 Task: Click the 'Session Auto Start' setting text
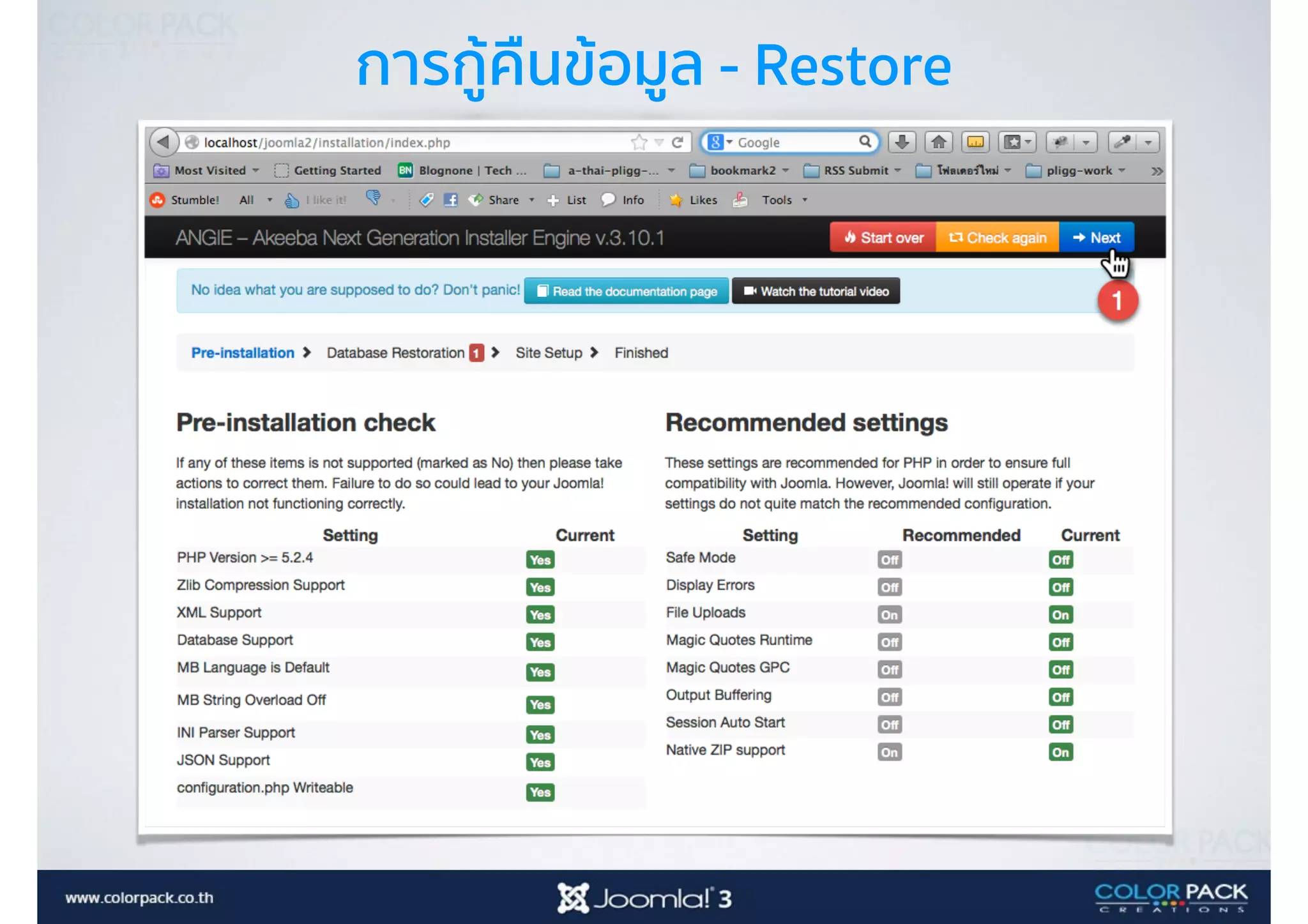pyautogui.click(x=726, y=723)
